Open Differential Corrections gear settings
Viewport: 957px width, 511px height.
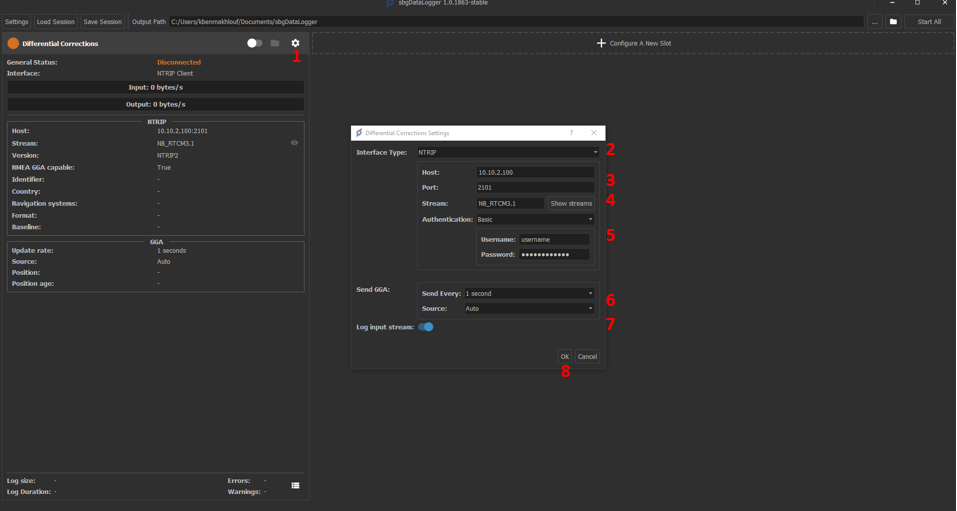(295, 43)
